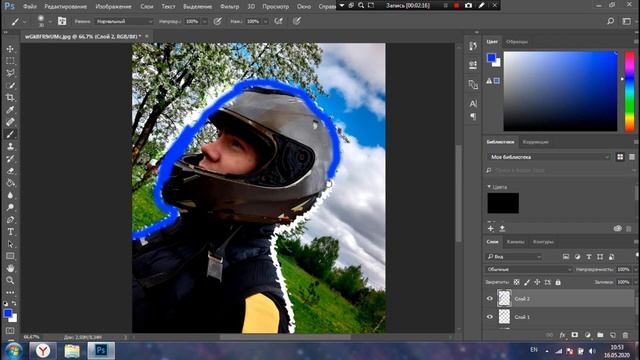Select the Lasso tool
Viewport: 640px width, 360px height.
pos(10,73)
